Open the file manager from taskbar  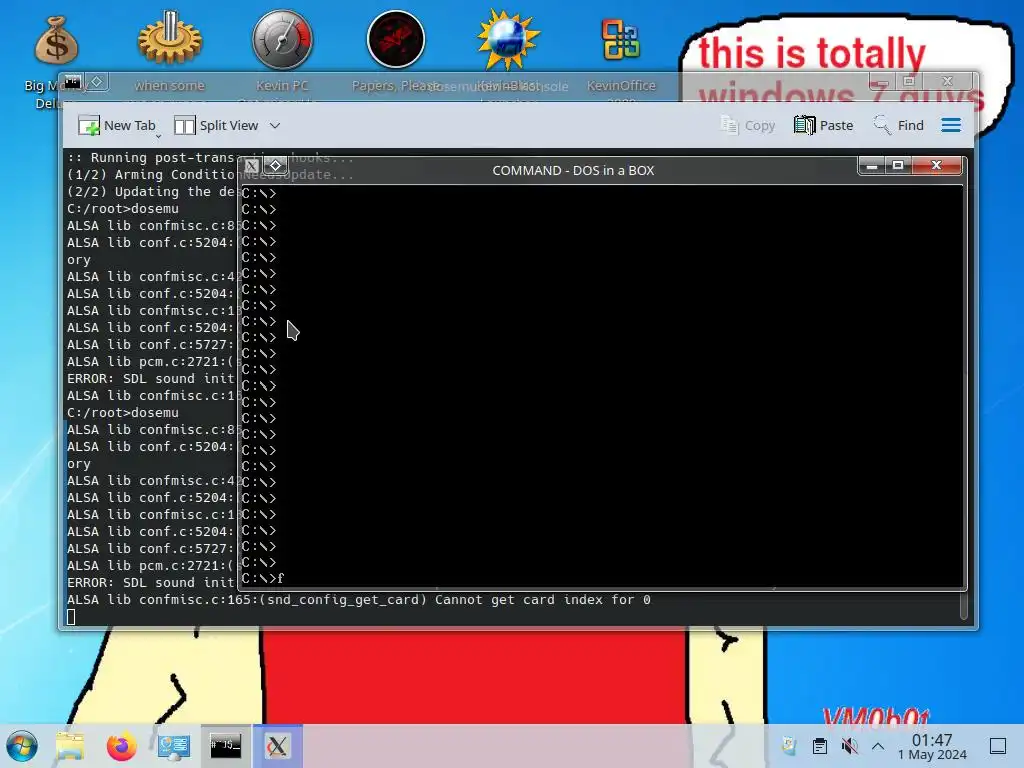coord(70,746)
